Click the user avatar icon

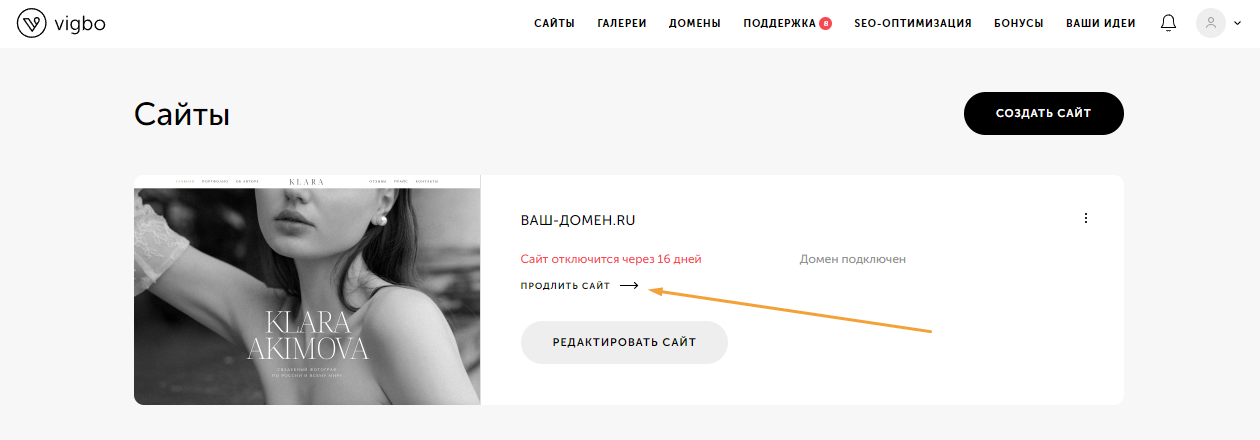point(1211,23)
